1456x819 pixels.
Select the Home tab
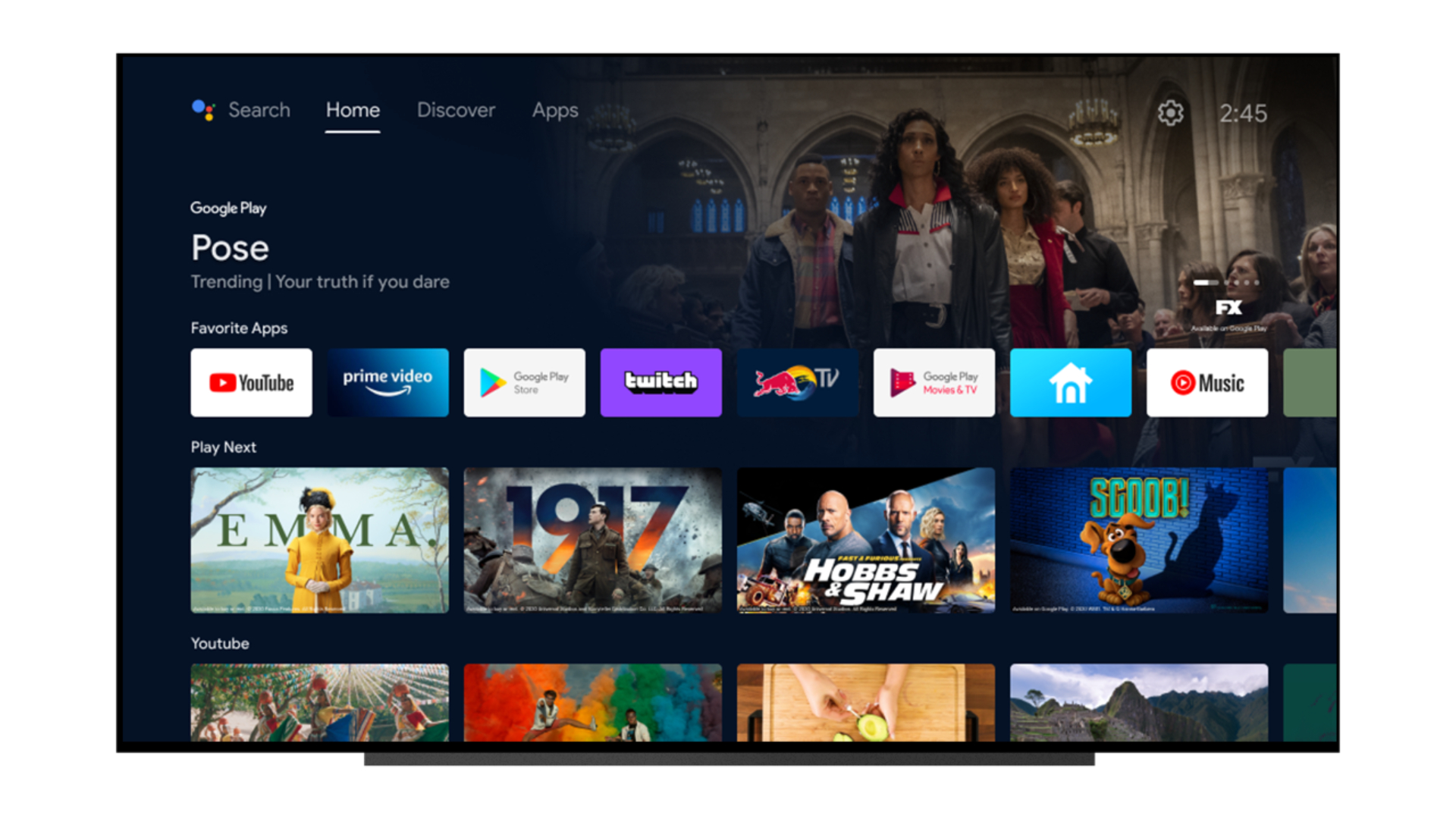pos(351,111)
